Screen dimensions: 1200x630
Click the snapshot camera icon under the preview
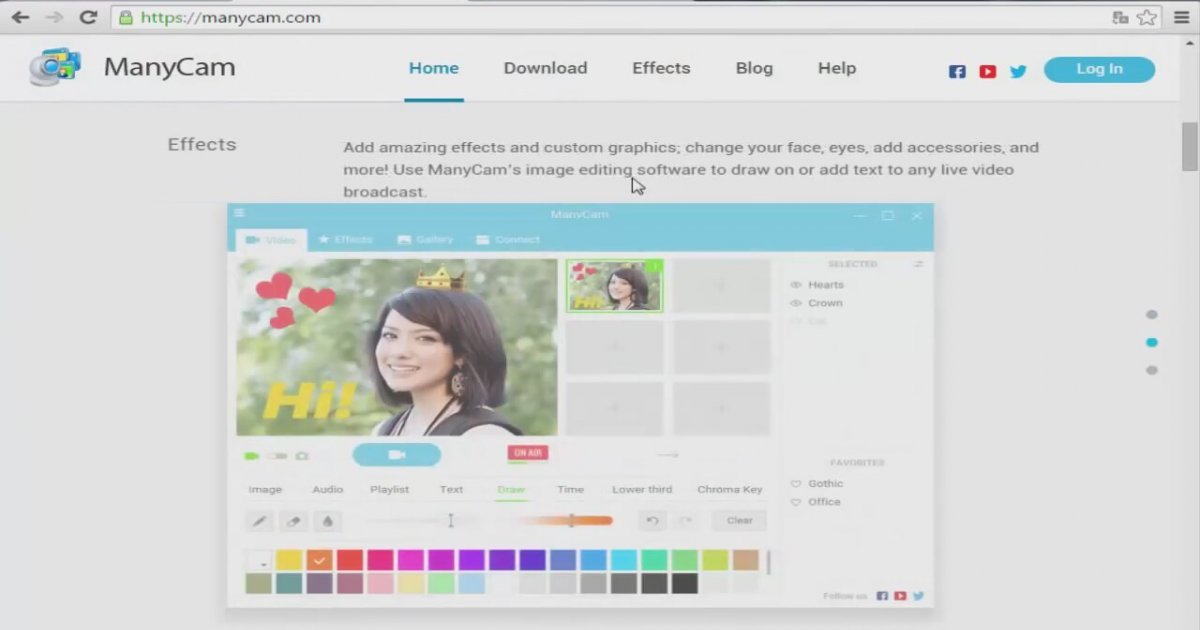point(302,456)
